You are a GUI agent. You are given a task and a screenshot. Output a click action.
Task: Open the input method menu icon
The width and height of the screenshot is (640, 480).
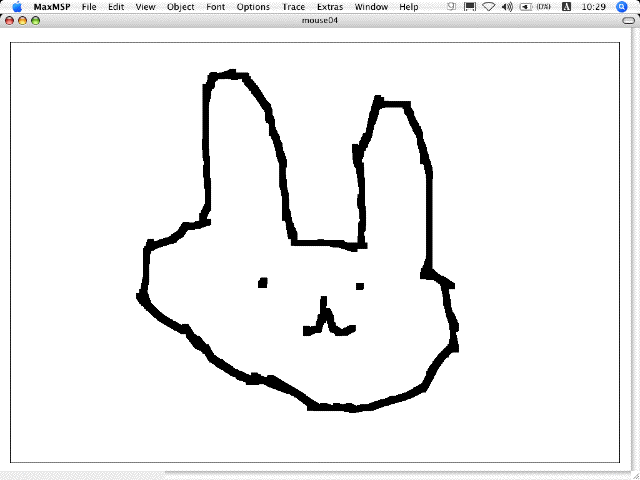click(x=567, y=7)
